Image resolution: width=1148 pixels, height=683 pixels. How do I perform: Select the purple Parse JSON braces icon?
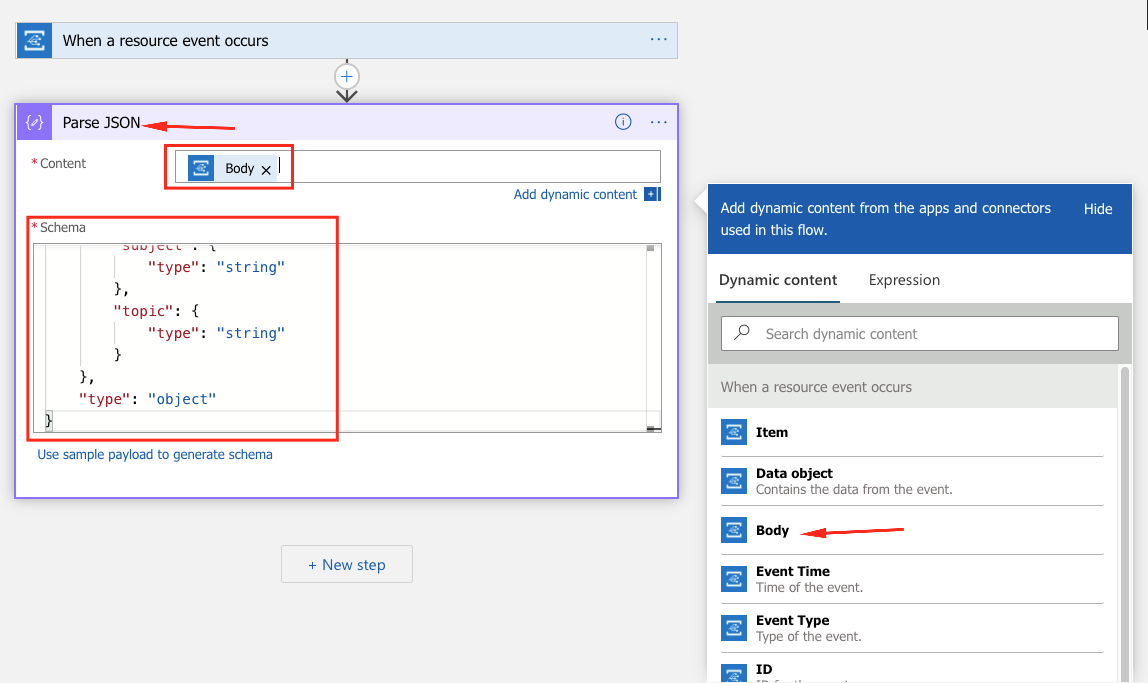coord(34,121)
